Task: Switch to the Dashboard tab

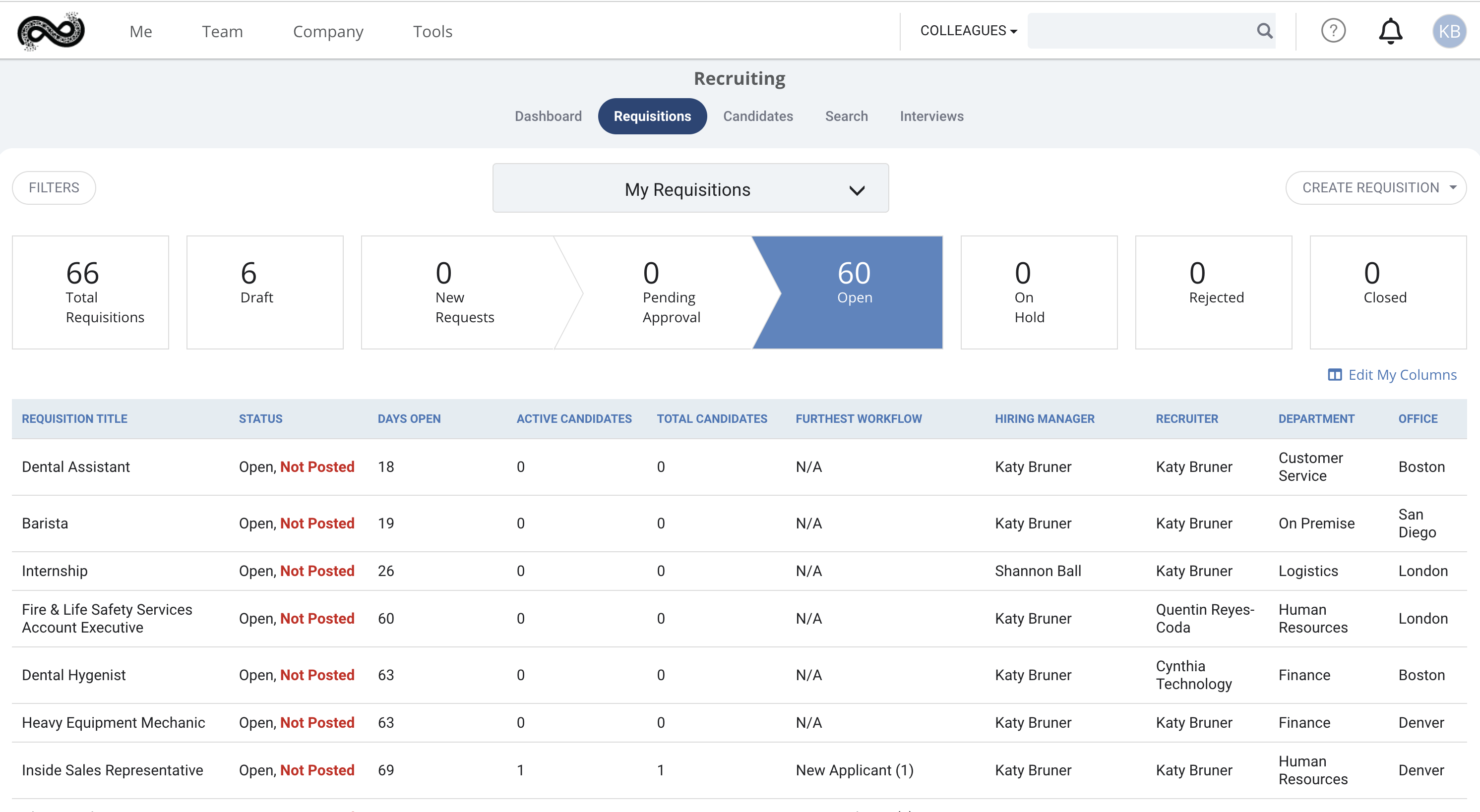Action: click(548, 116)
